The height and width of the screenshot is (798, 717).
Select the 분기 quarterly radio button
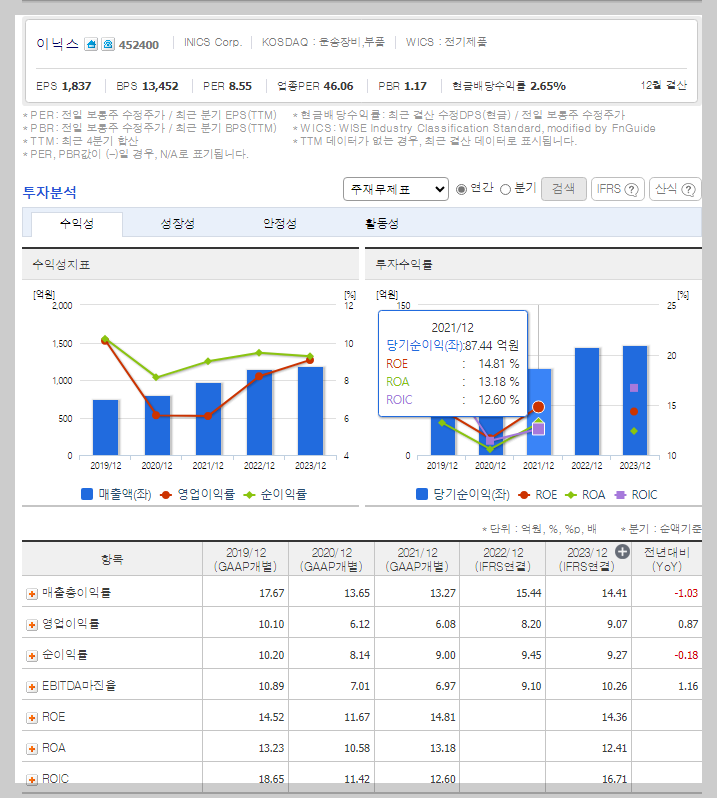(x=505, y=189)
